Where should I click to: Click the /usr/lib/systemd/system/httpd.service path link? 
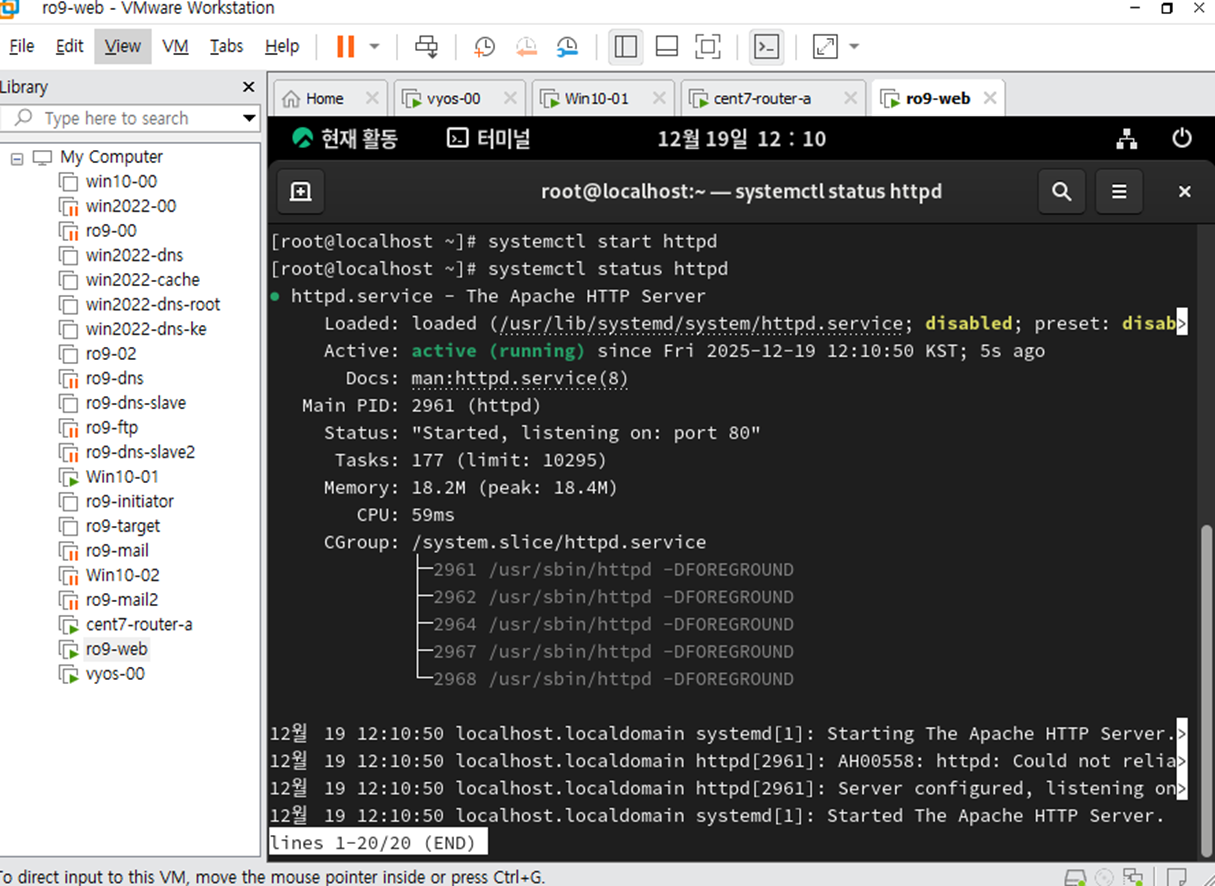pyautogui.click(x=703, y=323)
